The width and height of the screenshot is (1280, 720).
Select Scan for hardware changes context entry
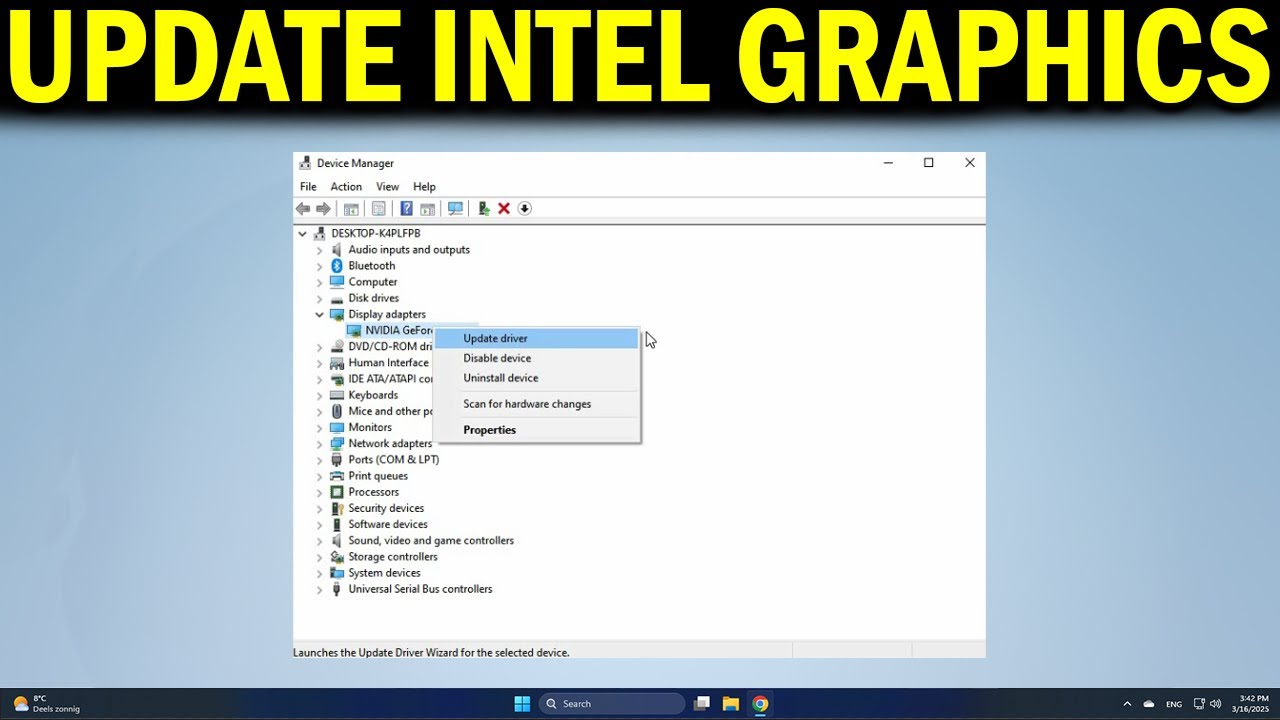pos(537,404)
